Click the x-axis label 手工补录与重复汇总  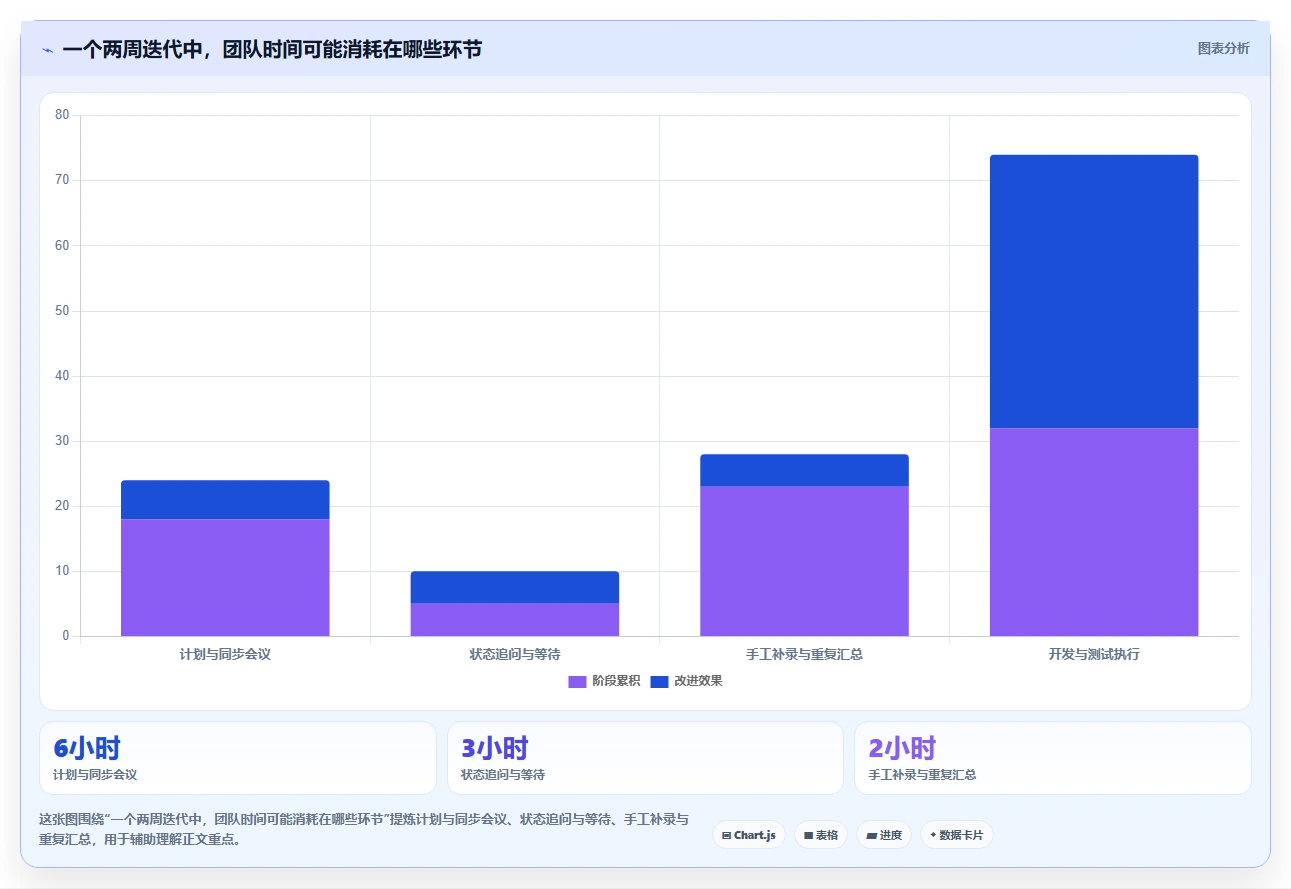tap(804, 654)
